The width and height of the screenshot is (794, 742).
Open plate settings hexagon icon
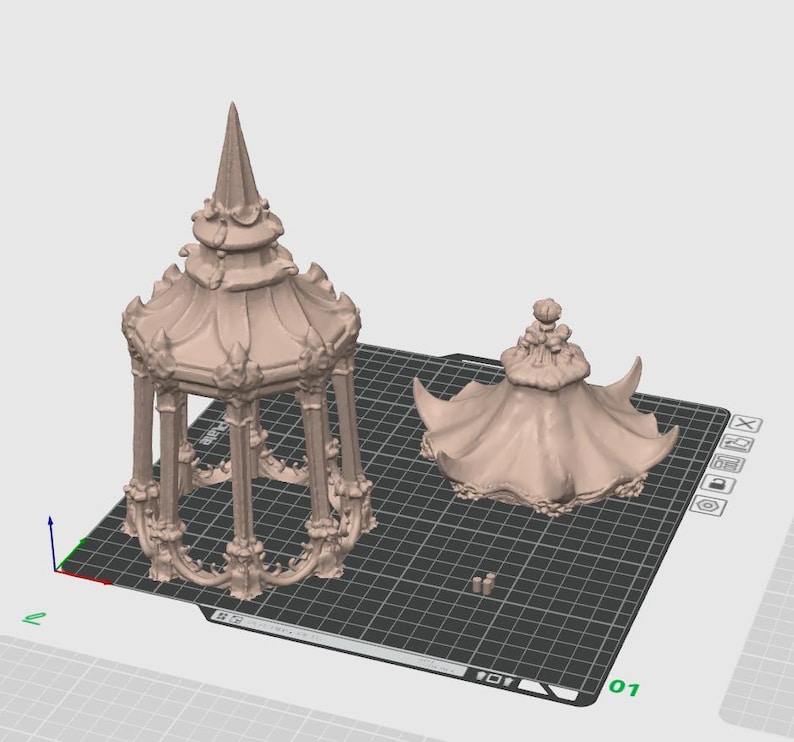[x=710, y=505]
